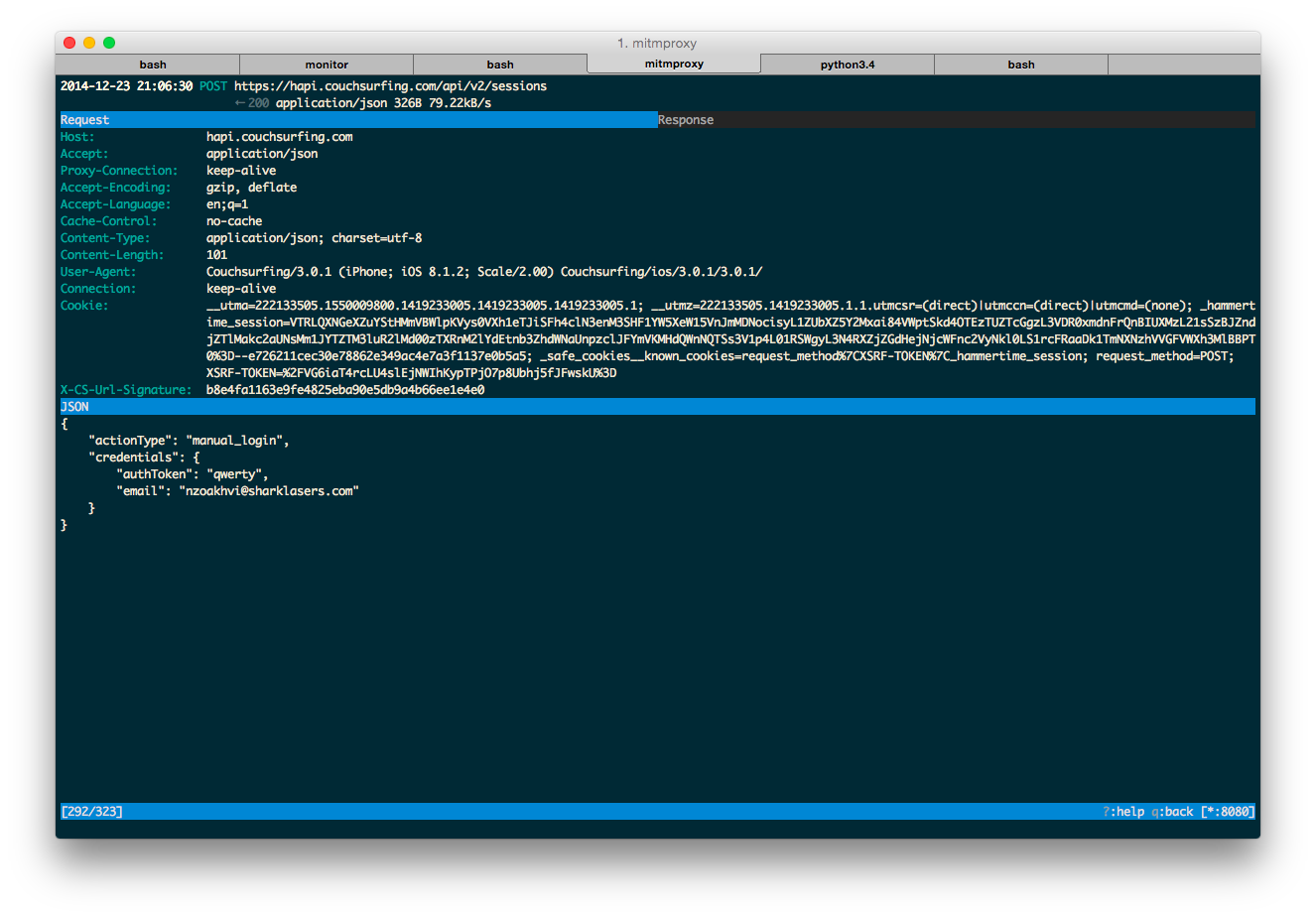The image size is (1316, 918).
Task: Click the mitmproxy tab in the tab bar
Action: [673, 63]
